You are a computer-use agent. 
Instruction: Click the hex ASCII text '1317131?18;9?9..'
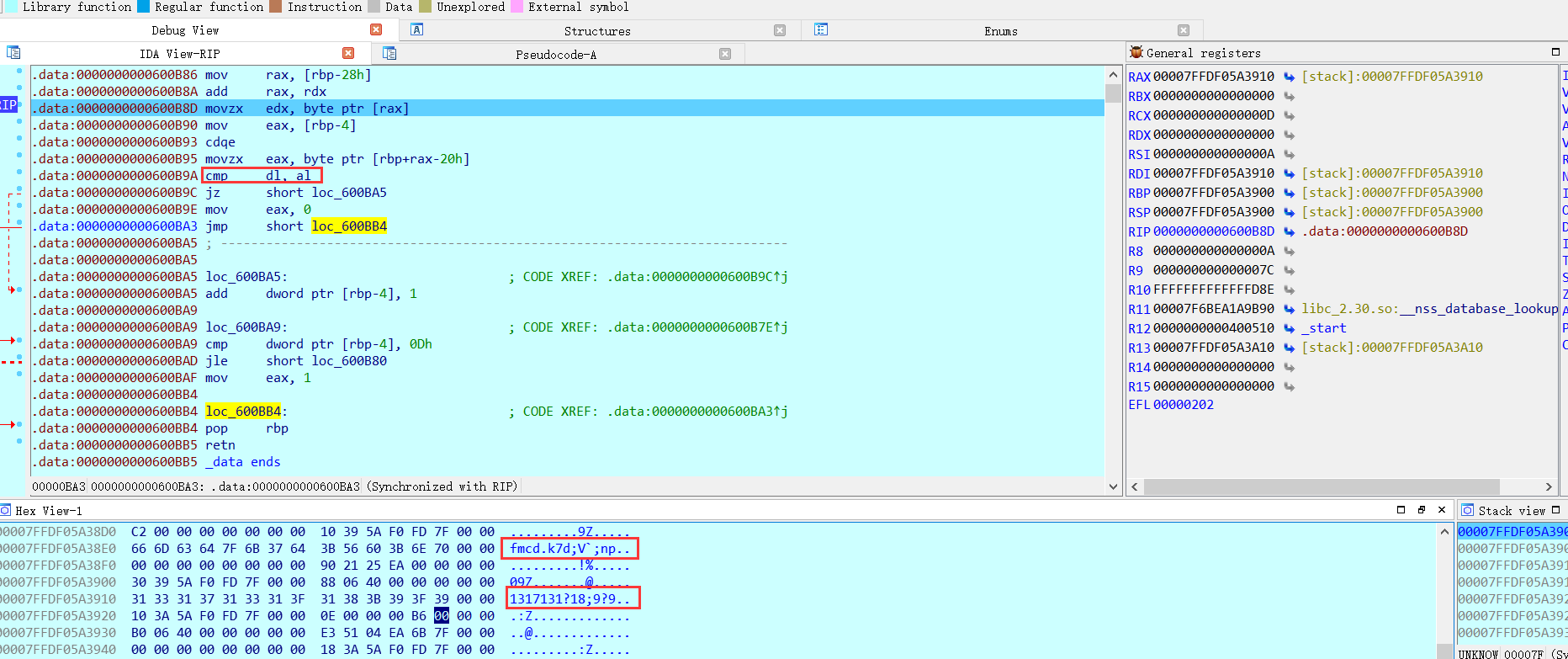point(570,599)
